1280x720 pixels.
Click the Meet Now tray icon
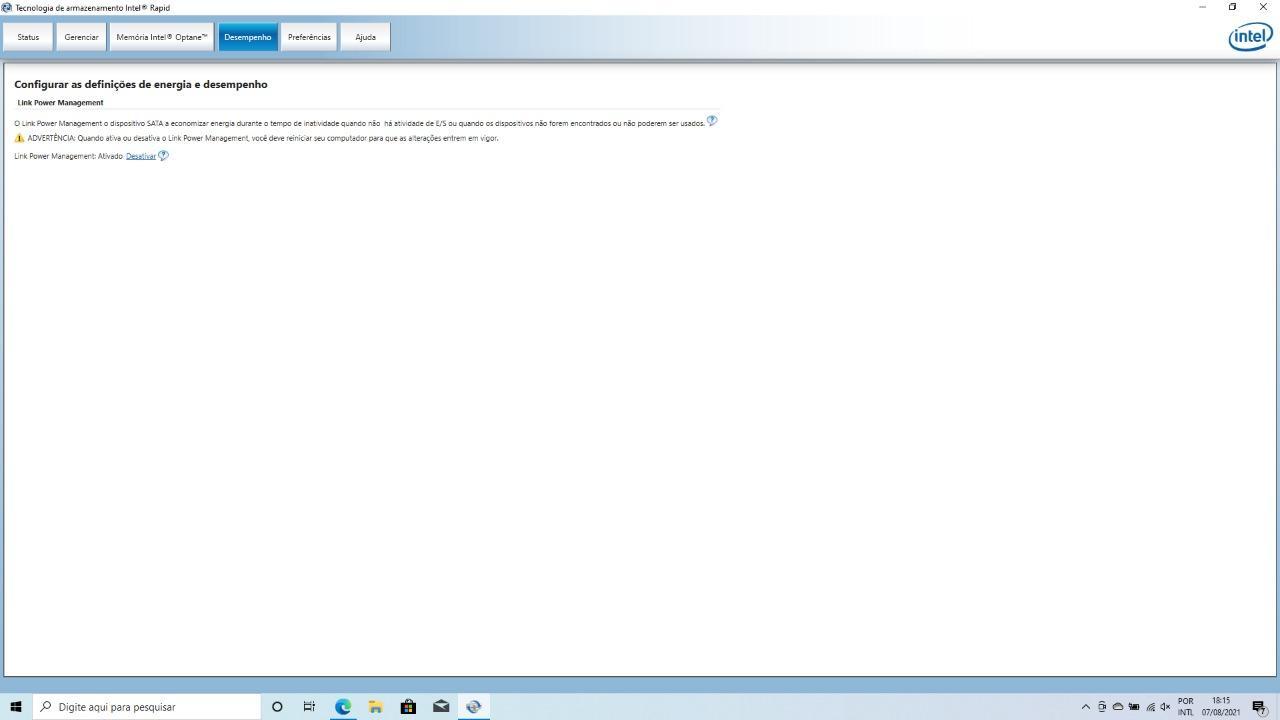click(x=1102, y=707)
